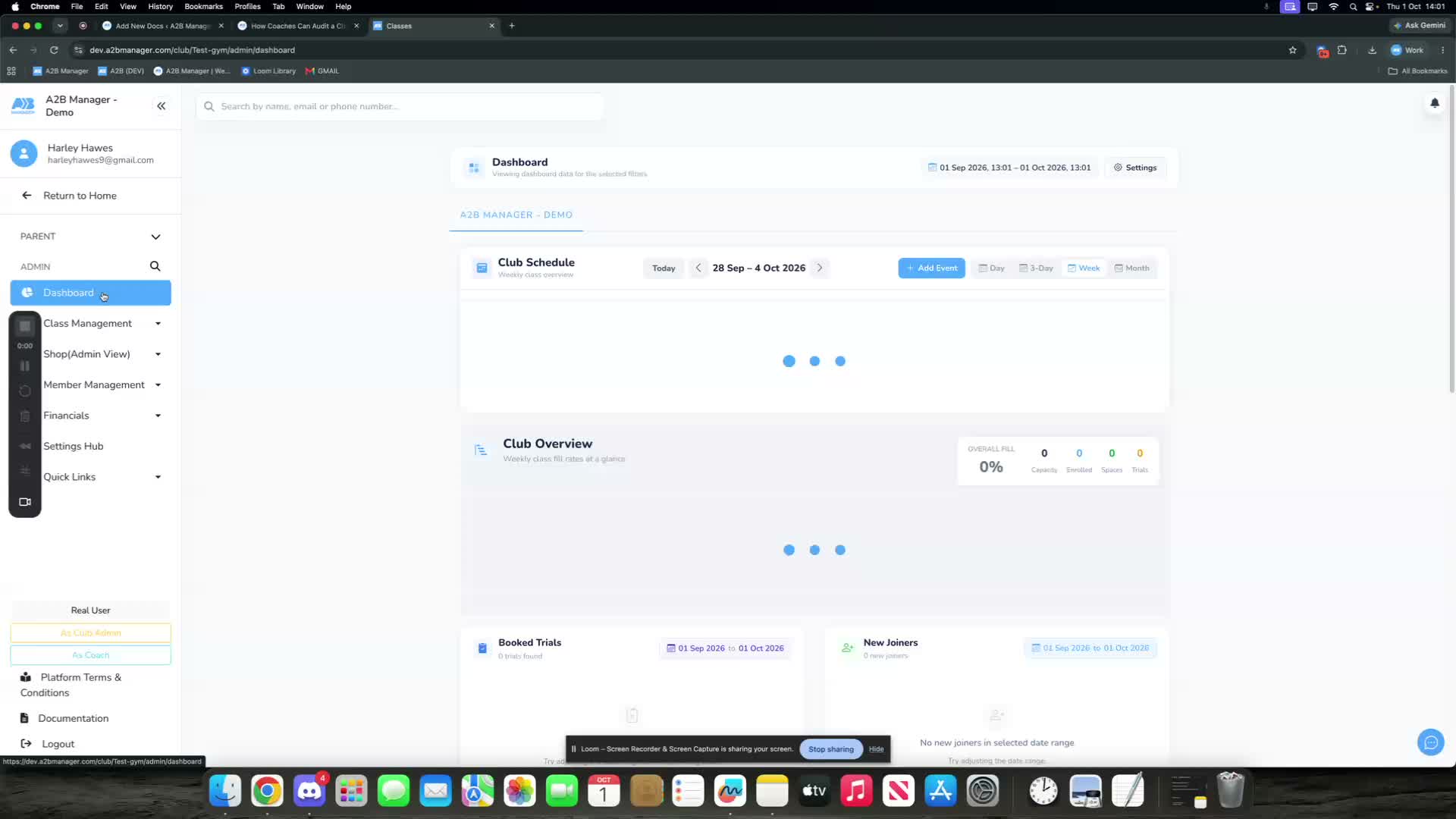The image size is (1456, 819).
Task: Stop the Loom recording from floating toolbar
Action: (25, 326)
